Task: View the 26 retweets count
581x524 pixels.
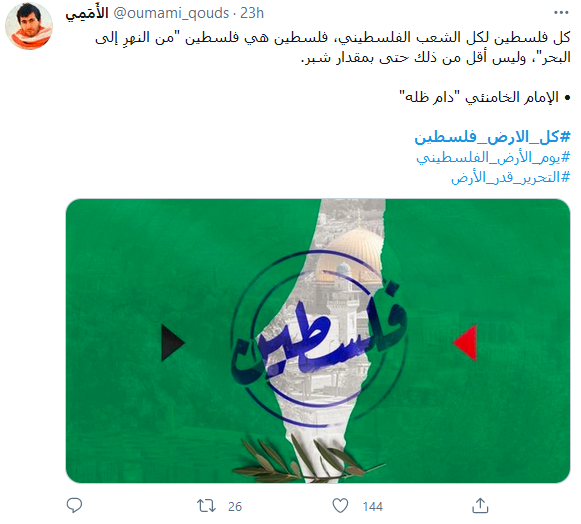Action: click(235, 507)
